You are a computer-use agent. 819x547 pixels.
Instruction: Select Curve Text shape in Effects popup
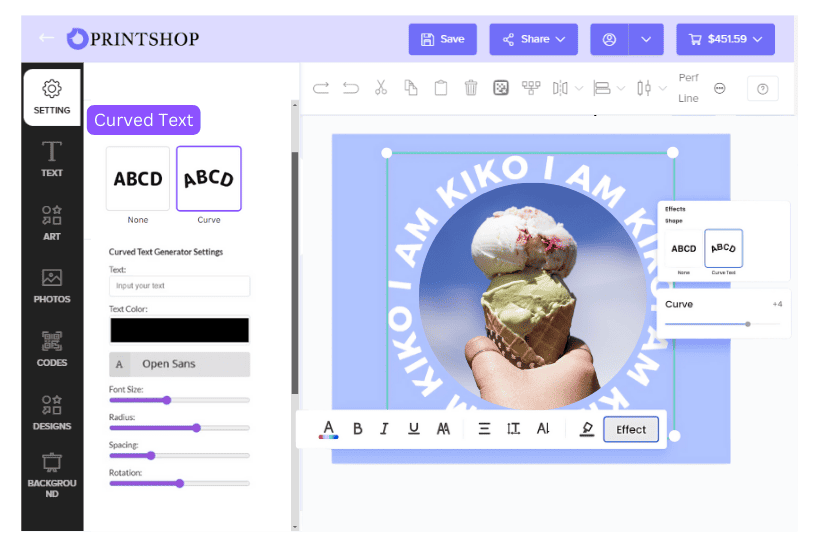click(723, 248)
